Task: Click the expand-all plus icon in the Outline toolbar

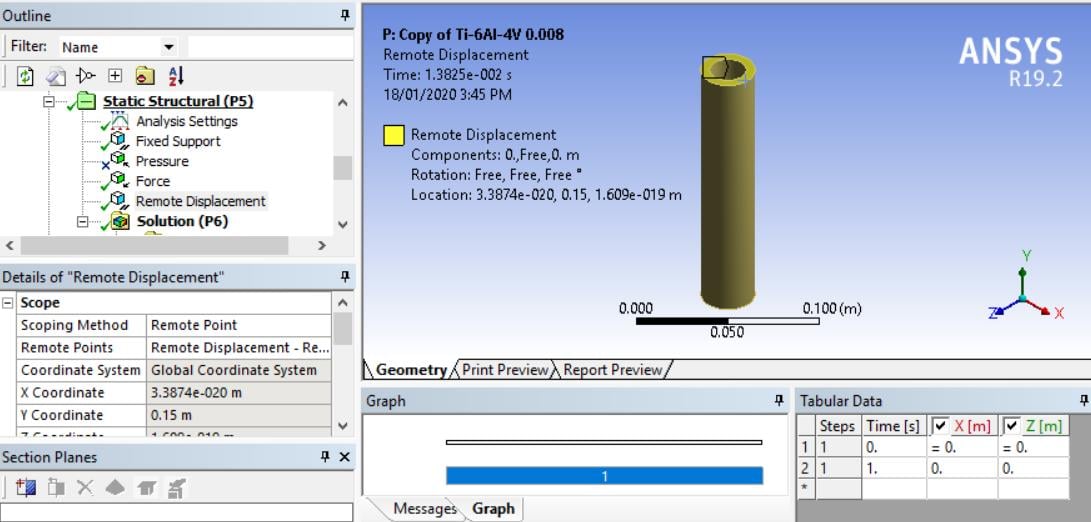Action: coord(116,77)
